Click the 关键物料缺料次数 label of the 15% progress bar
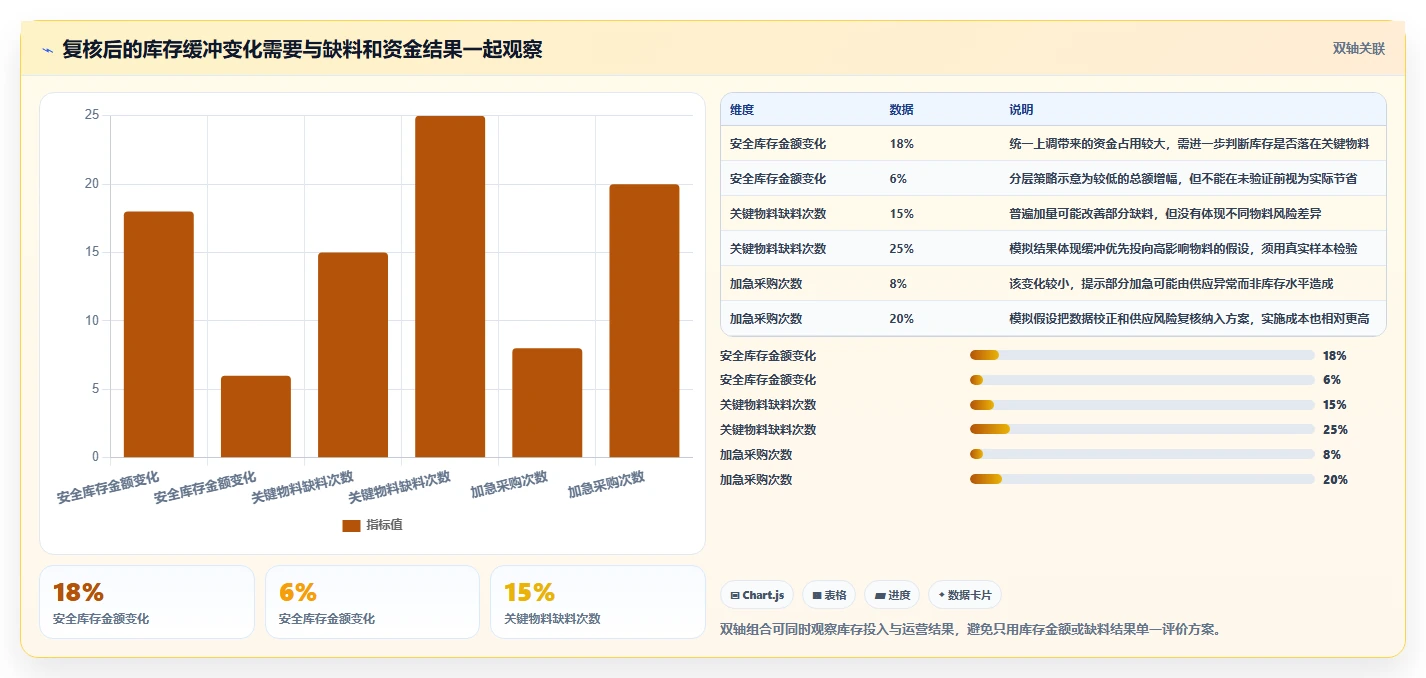Image resolution: width=1426 pixels, height=678 pixels. click(768, 405)
